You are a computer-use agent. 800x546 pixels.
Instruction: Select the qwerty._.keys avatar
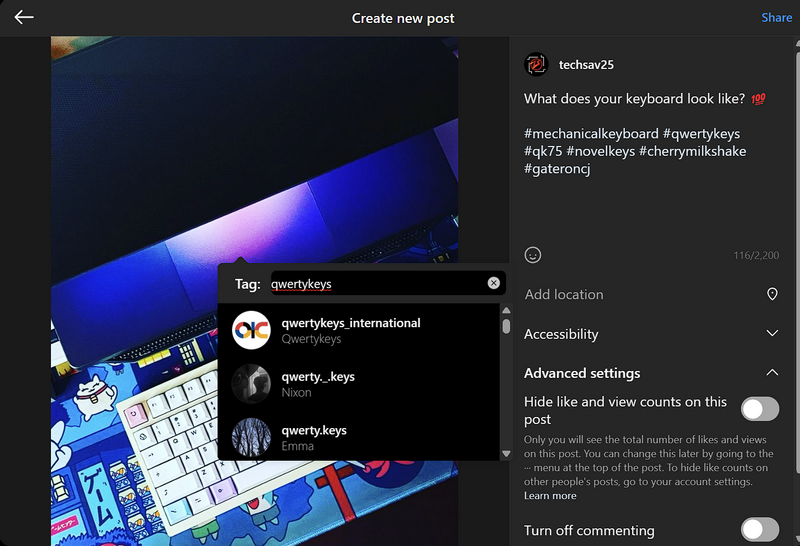coord(251,384)
